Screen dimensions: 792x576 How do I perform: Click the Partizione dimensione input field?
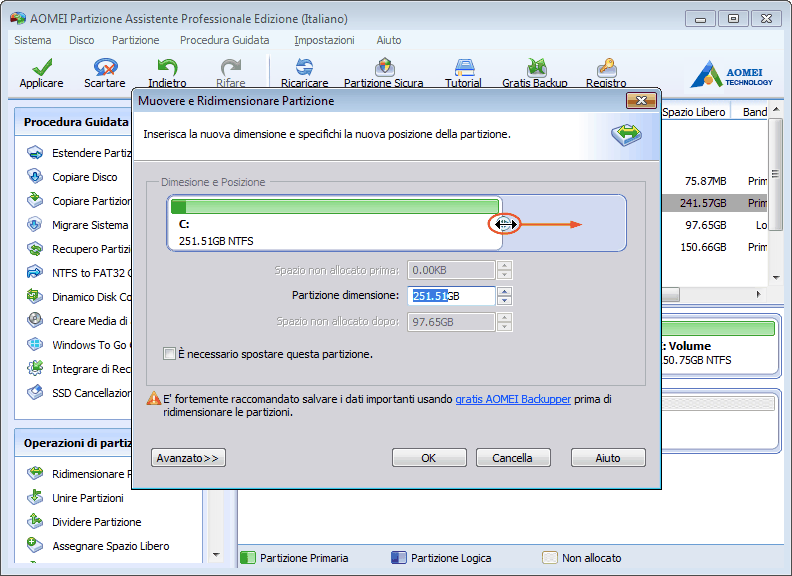pyautogui.click(x=451, y=296)
